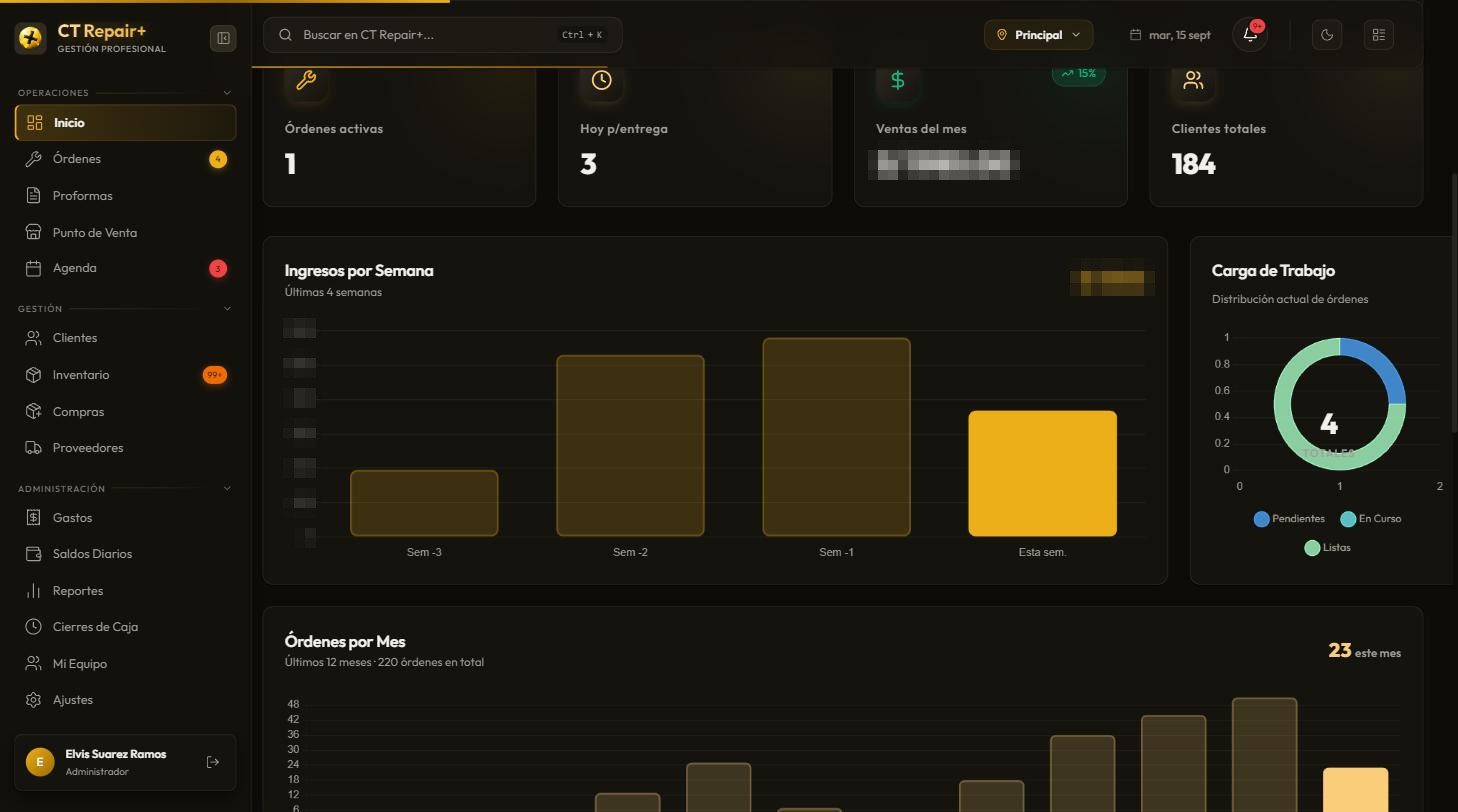Open Cierres de Caja

click(126, 627)
